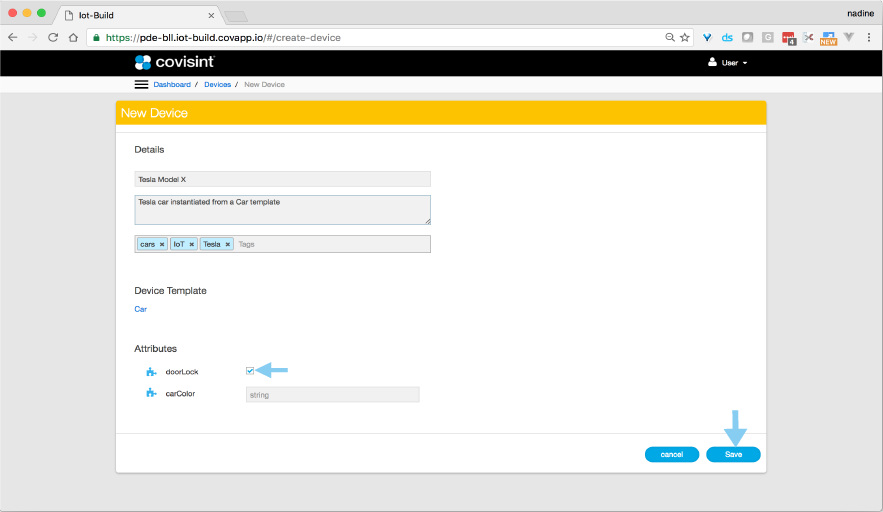Click the browser home icon
This screenshot has width=883, height=512.
[x=73, y=38]
